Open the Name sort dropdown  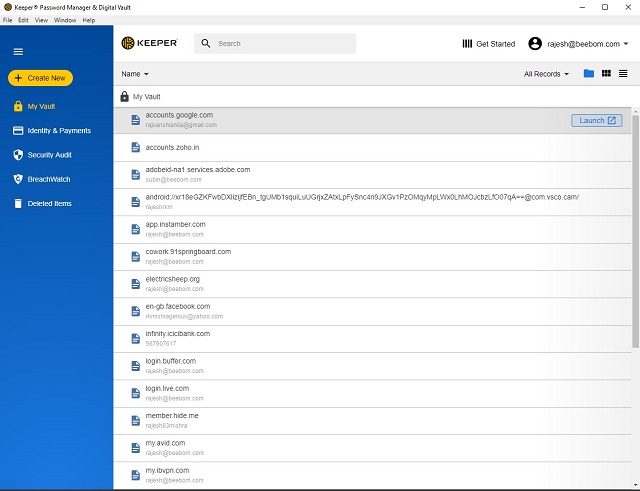[x=135, y=74]
